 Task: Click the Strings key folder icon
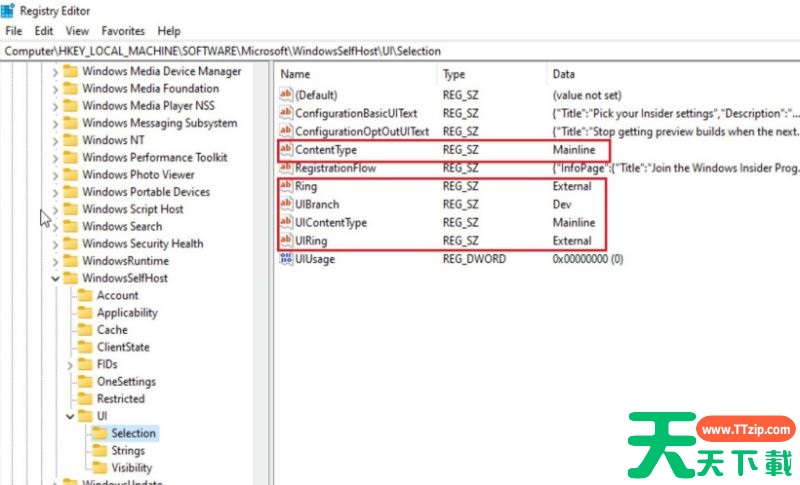click(x=99, y=450)
